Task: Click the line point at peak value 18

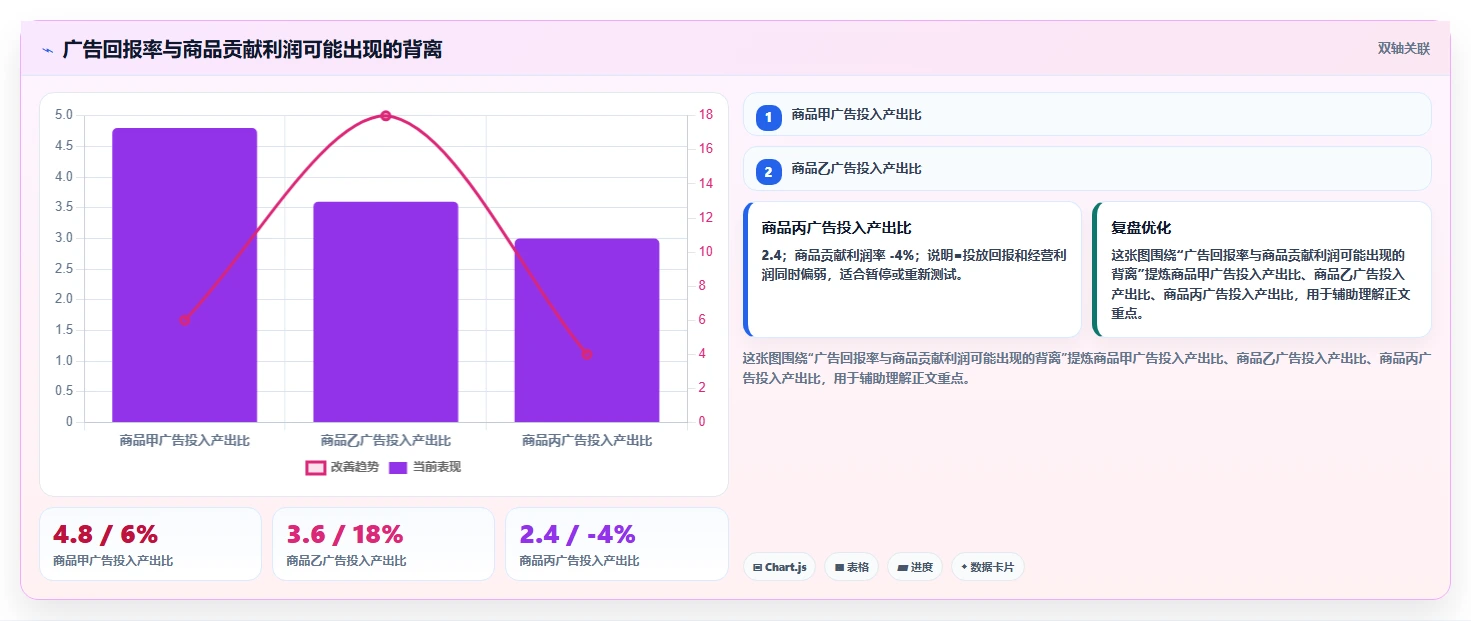Action: point(386,116)
